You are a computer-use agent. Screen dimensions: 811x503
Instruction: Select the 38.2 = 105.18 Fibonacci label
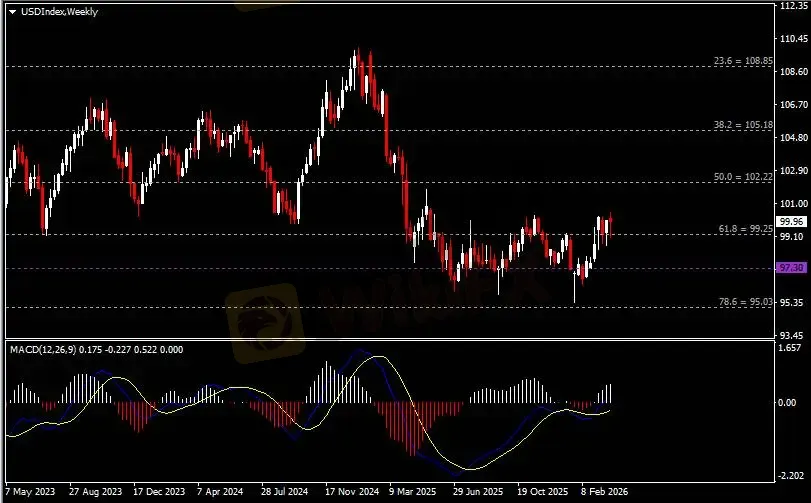tap(743, 125)
